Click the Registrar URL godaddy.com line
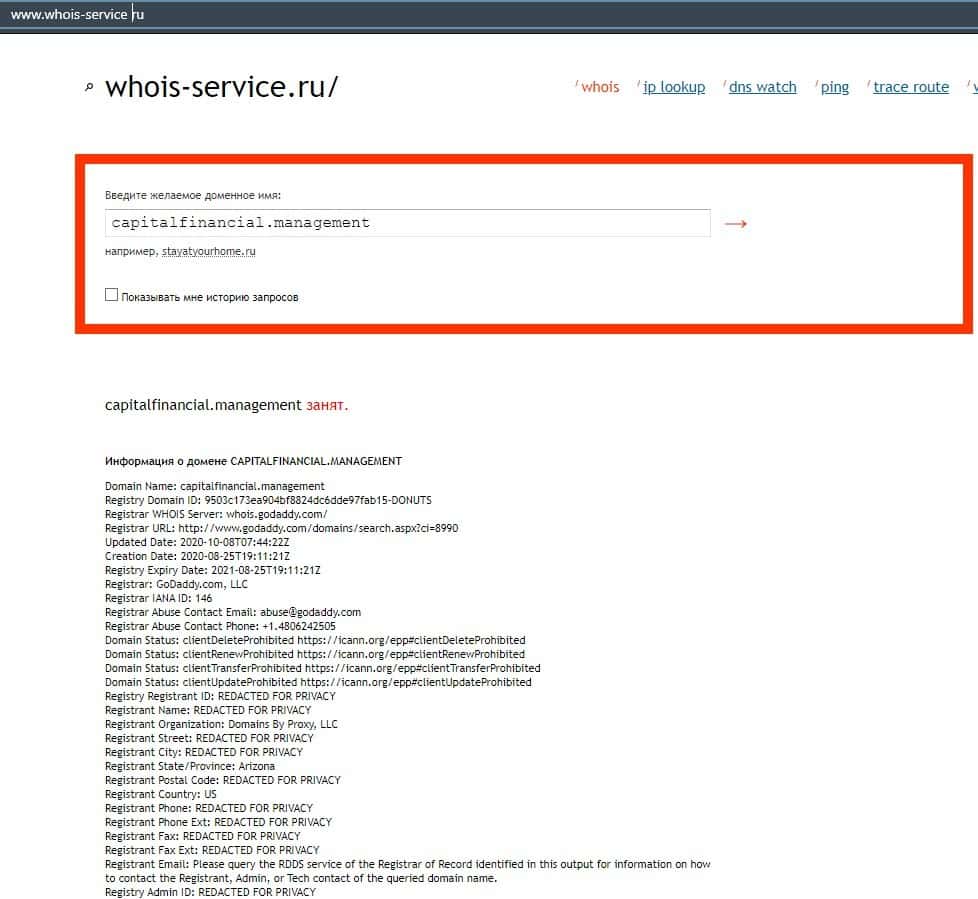Image resolution: width=978 pixels, height=899 pixels. (281, 528)
